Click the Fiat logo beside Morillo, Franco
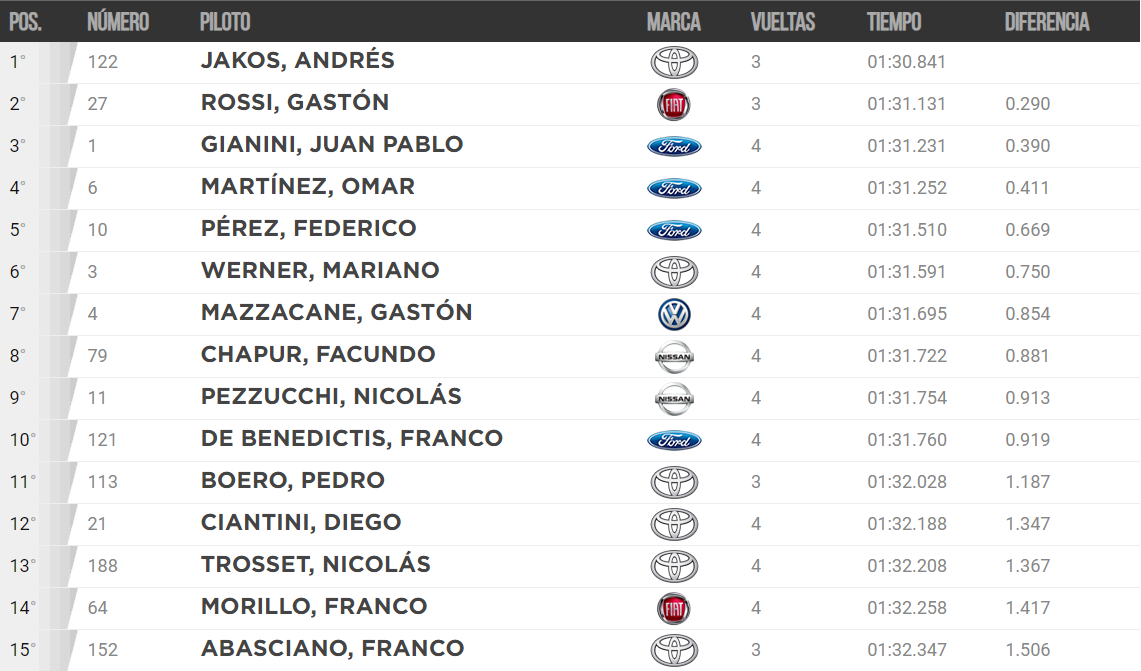1141x671 pixels. 674,609
